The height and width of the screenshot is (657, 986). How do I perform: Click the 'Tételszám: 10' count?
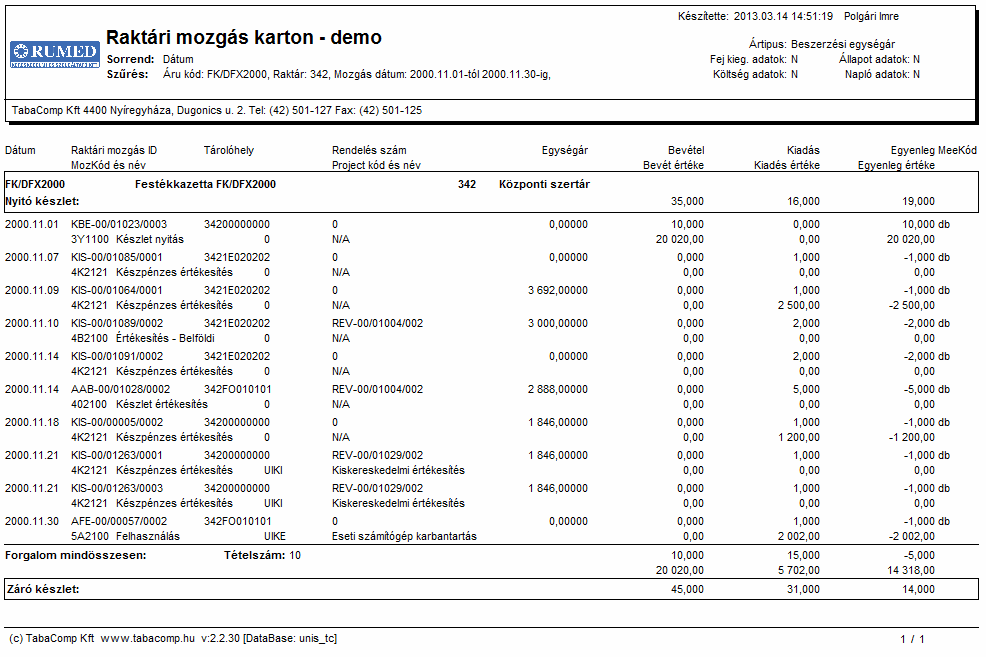pyautogui.click(x=262, y=555)
